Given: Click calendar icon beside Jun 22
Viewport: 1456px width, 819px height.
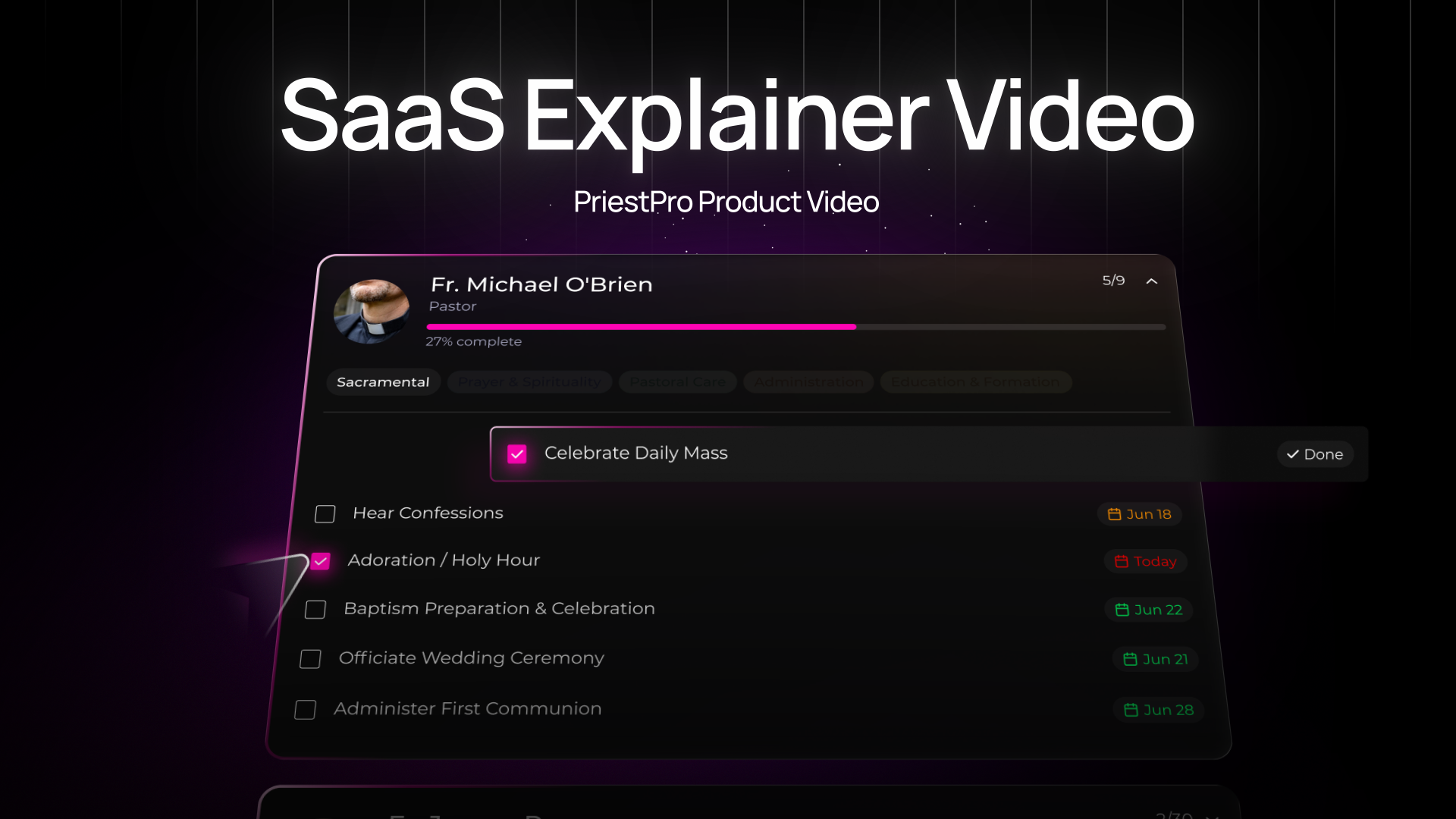Looking at the screenshot, I should [1122, 610].
